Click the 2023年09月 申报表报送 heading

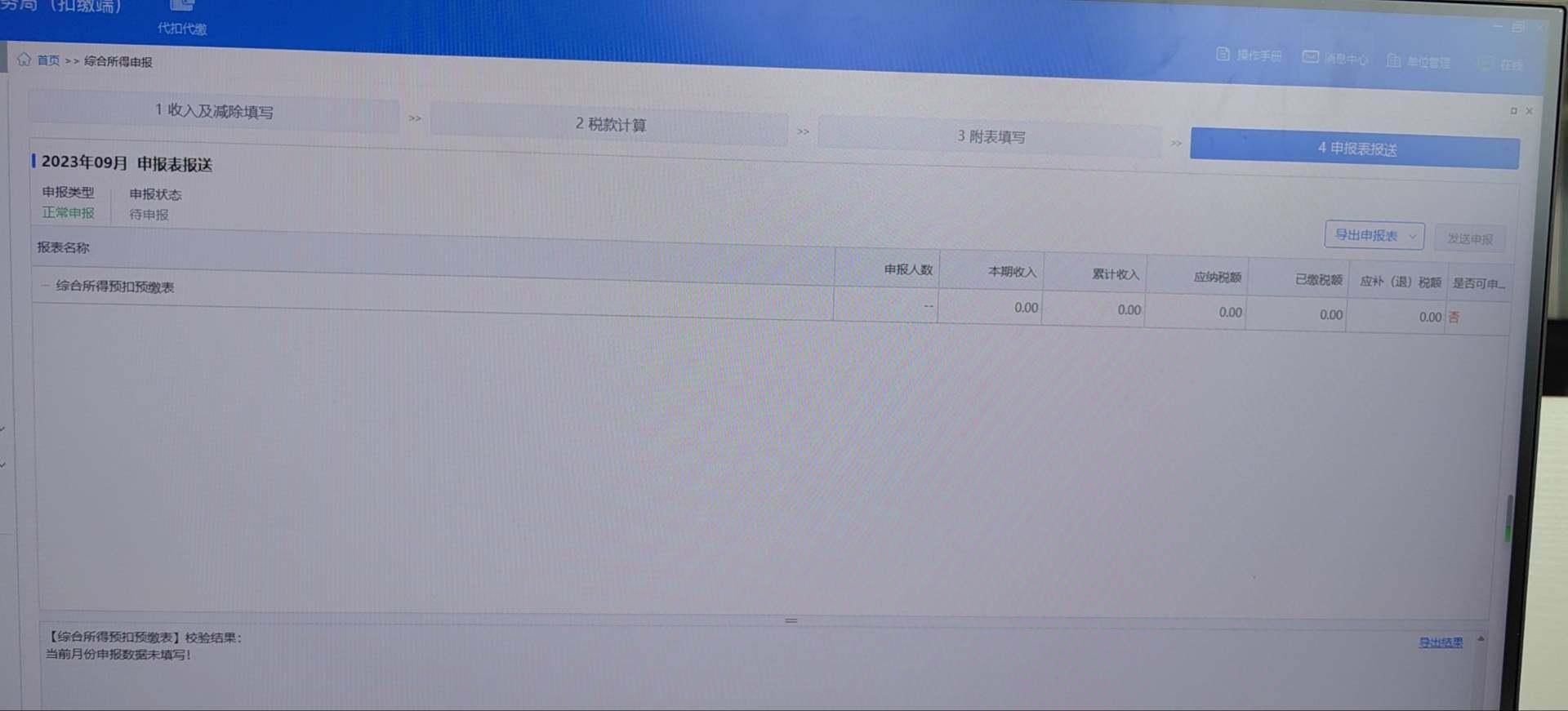[x=127, y=163]
